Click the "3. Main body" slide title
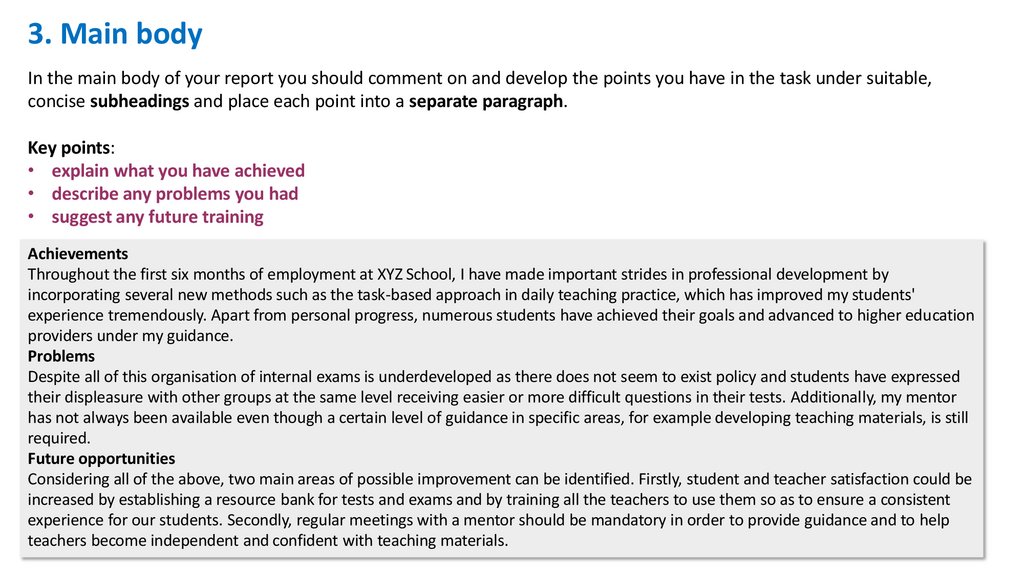 pos(114,35)
